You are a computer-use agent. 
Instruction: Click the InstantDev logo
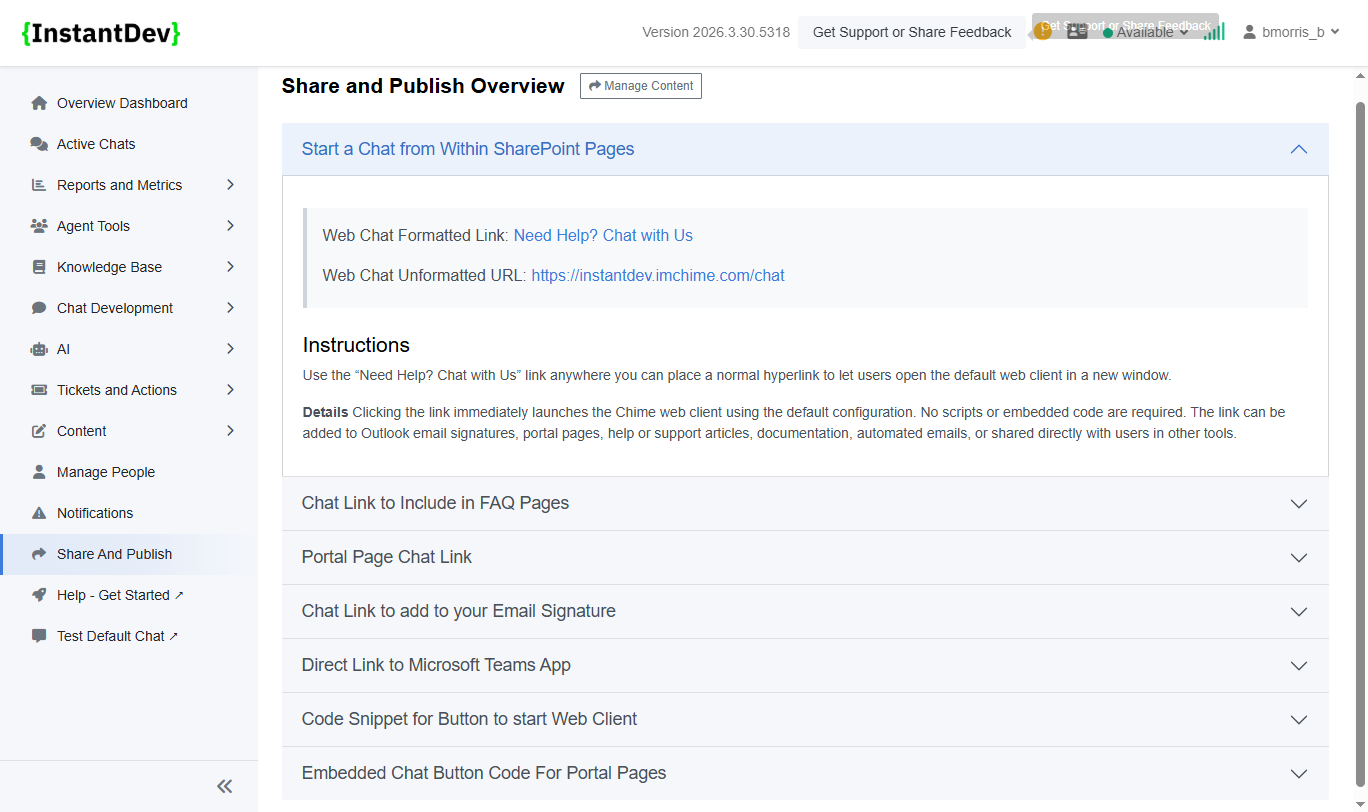click(x=101, y=33)
